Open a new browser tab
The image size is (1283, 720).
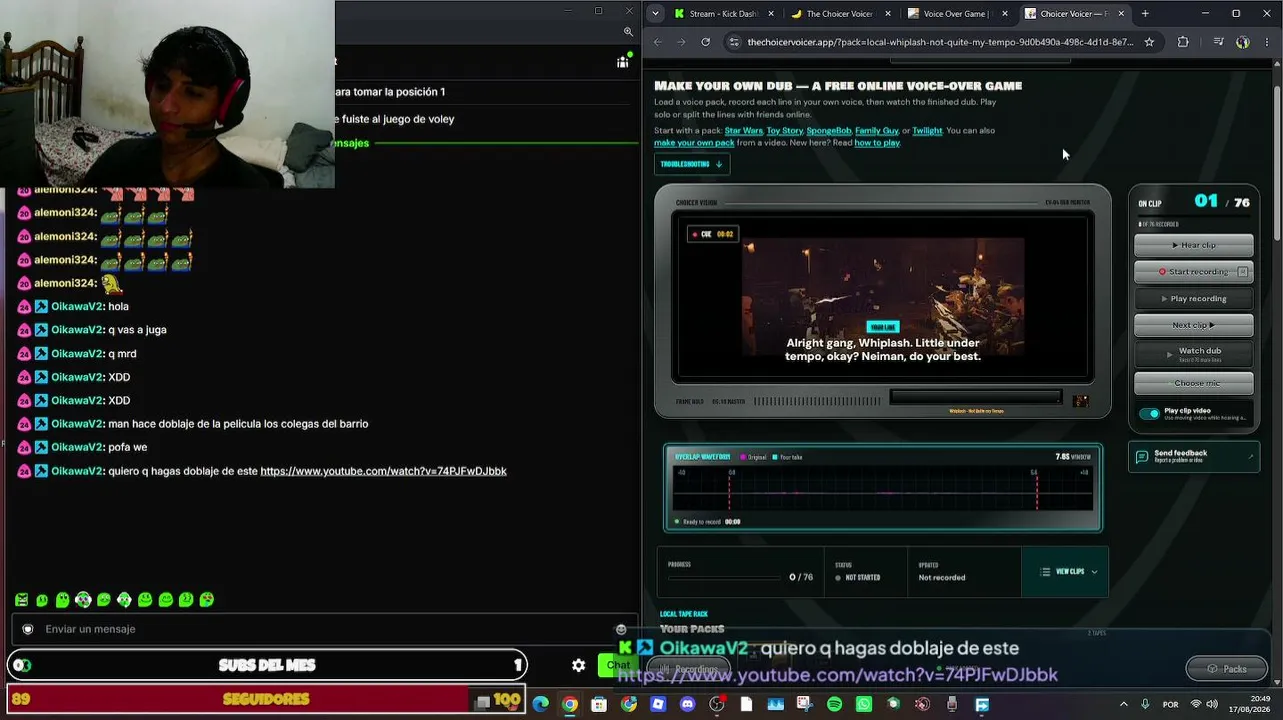coord(1145,14)
